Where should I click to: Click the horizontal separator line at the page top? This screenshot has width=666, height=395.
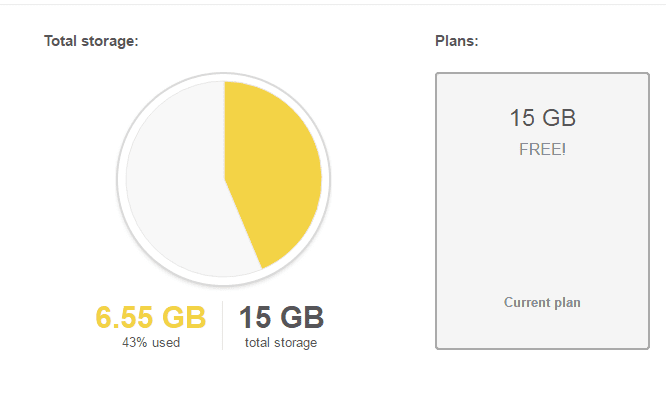coord(333,4)
